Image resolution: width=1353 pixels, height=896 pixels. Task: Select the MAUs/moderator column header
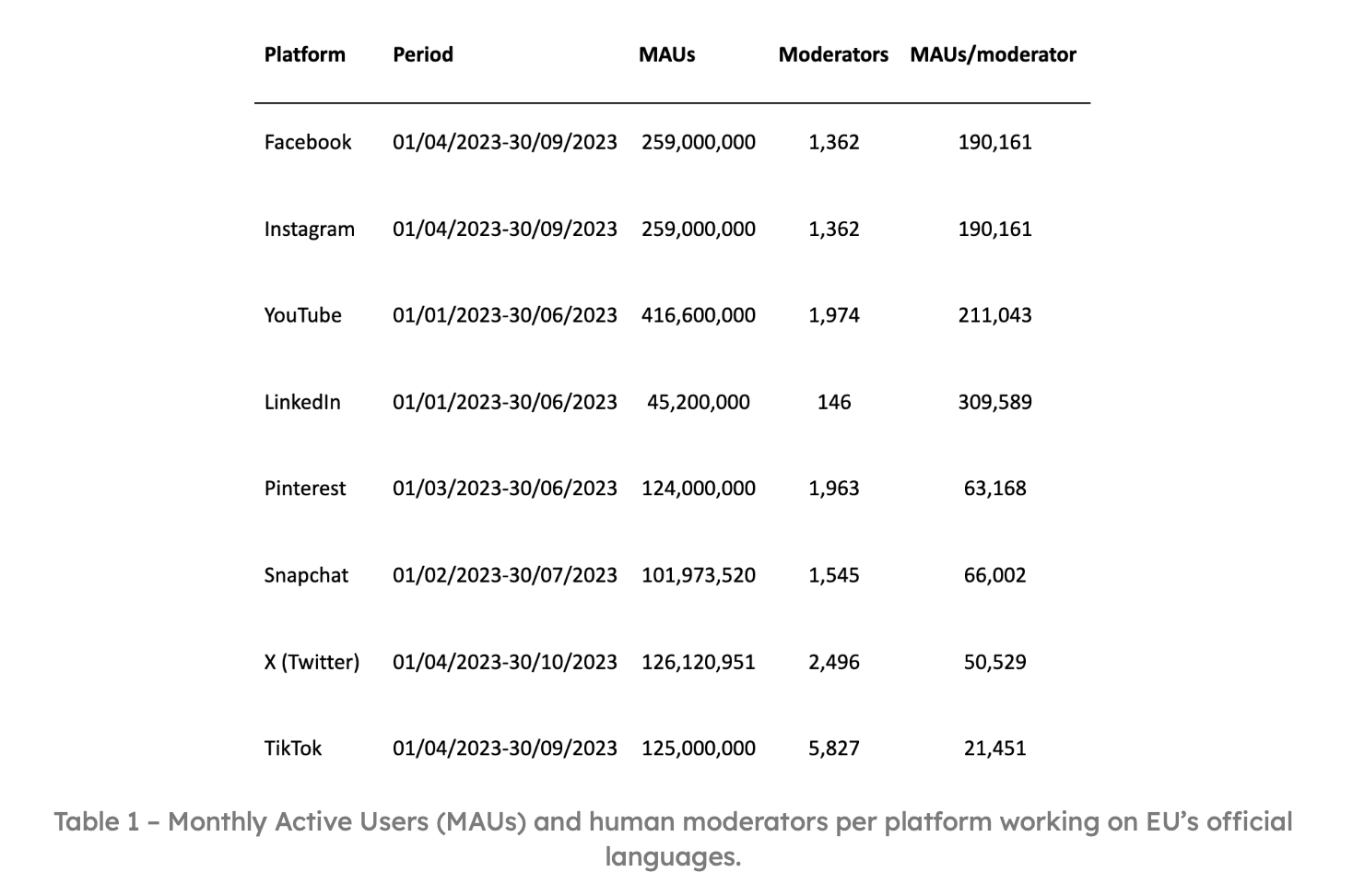(993, 54)
